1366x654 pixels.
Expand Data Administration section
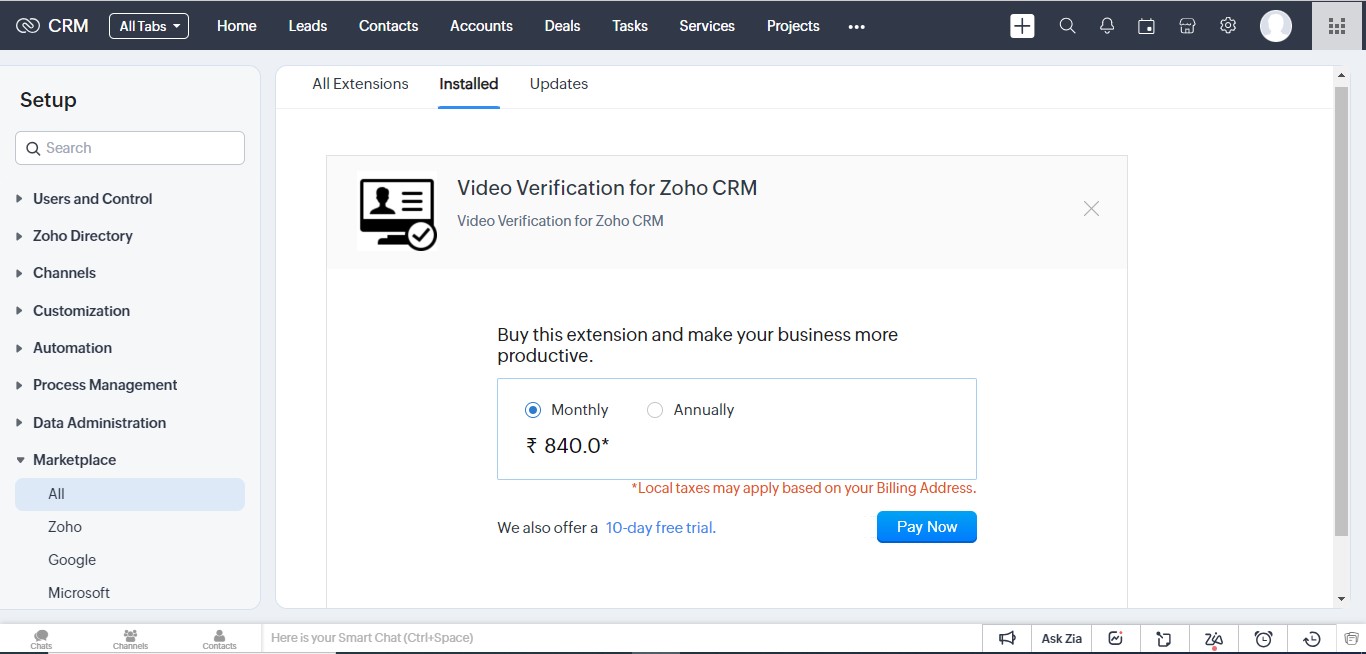(99, 423)
